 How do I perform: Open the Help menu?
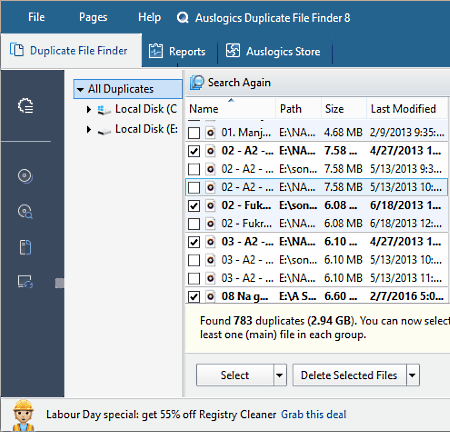[x=149, y=17]
